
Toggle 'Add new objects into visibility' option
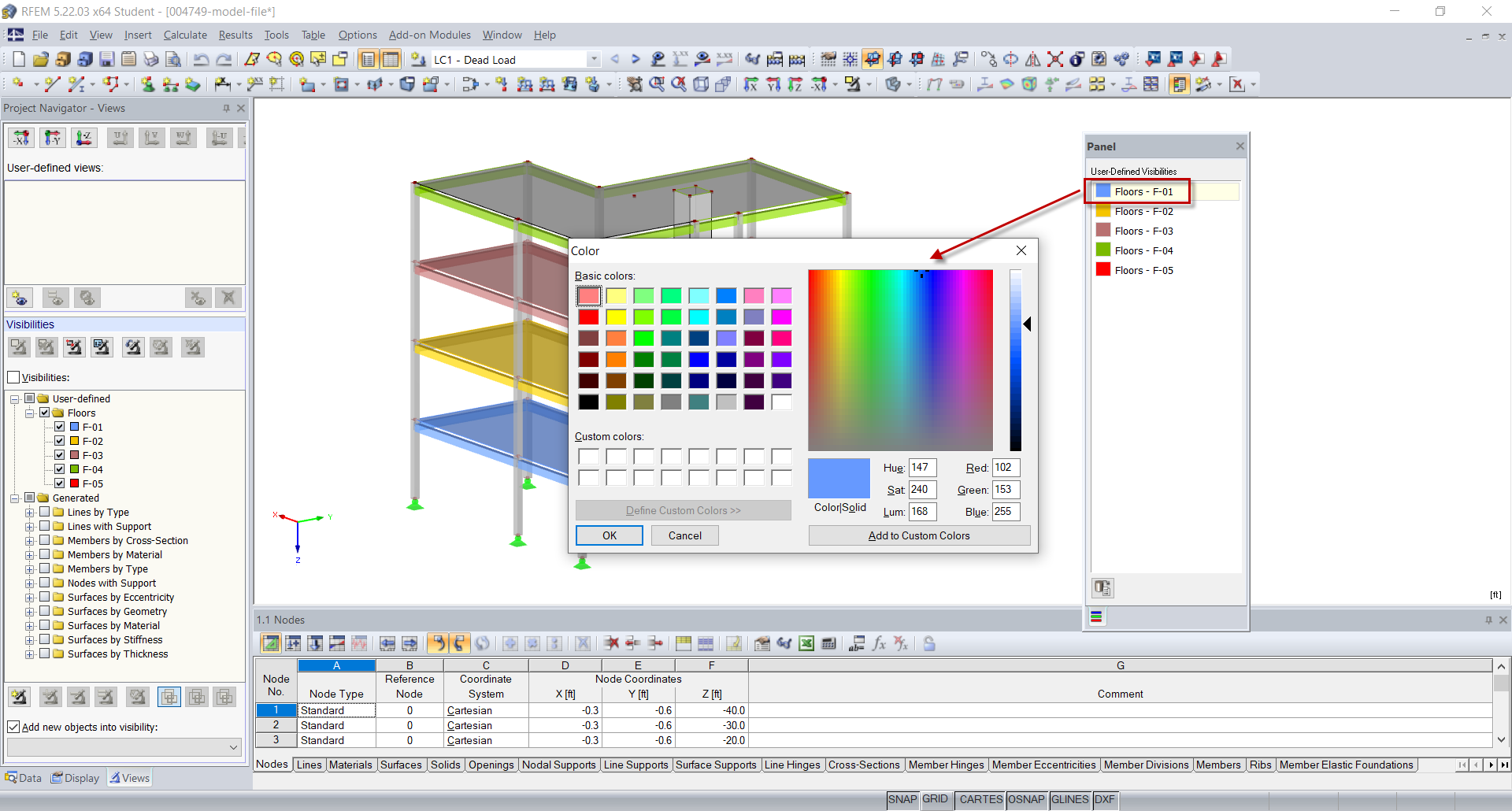(x=13, y=727)
